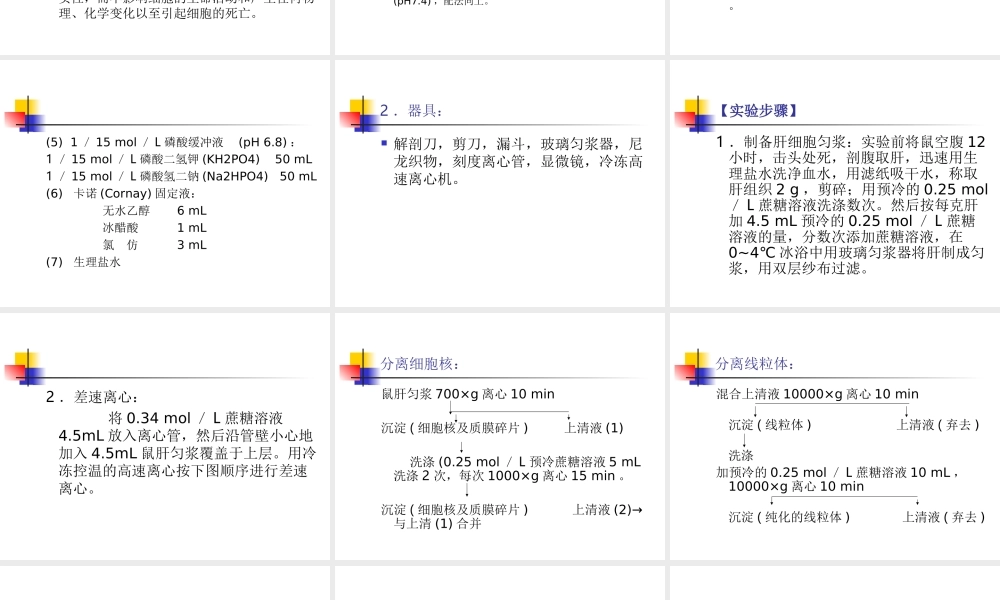Click the yellow square decoration on the 器具 slide
1000x600 pixels.
(x=361, y=105)
